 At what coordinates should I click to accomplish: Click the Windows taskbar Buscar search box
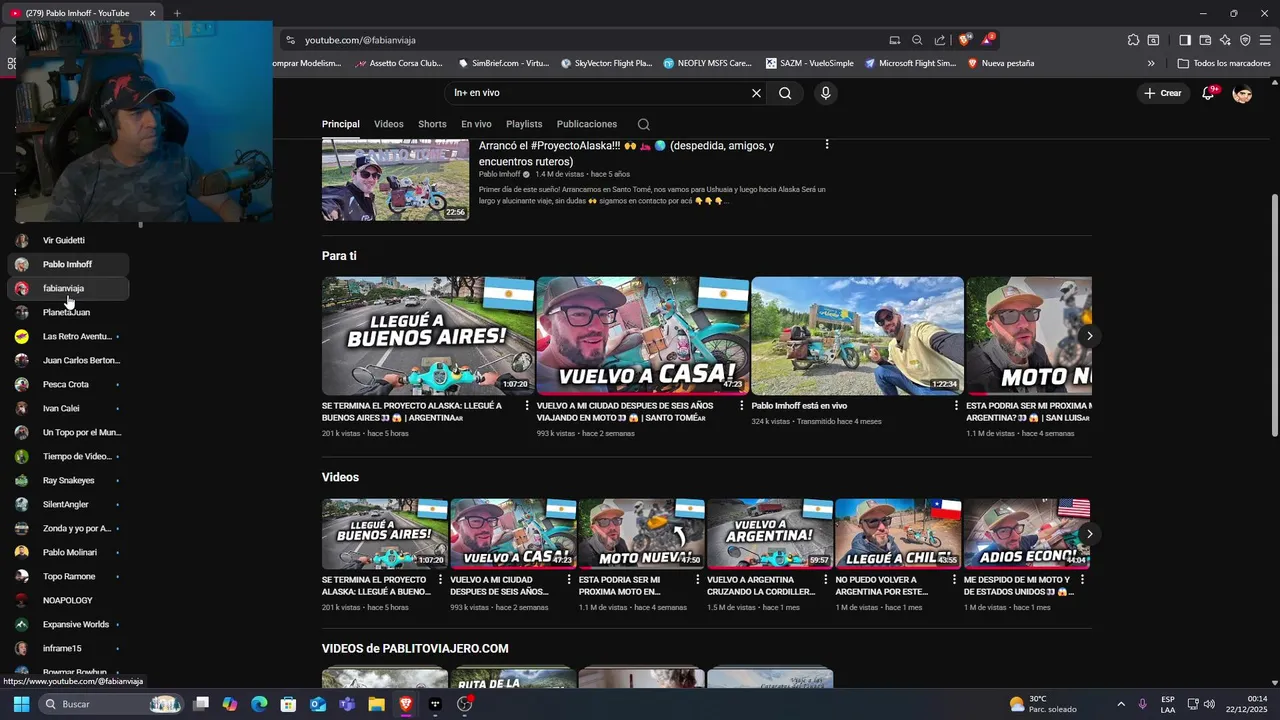tap(112, 704)
